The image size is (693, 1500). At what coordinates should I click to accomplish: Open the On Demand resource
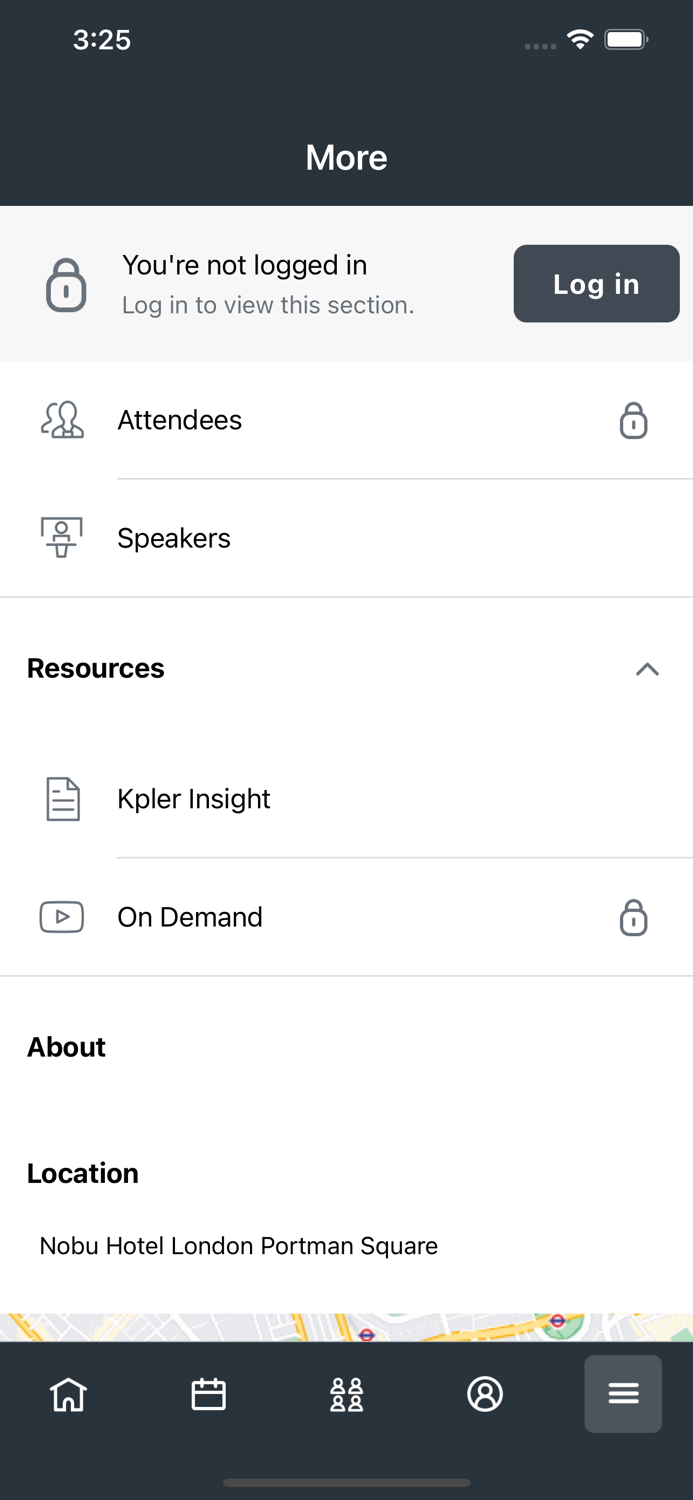tap(190, 917)
